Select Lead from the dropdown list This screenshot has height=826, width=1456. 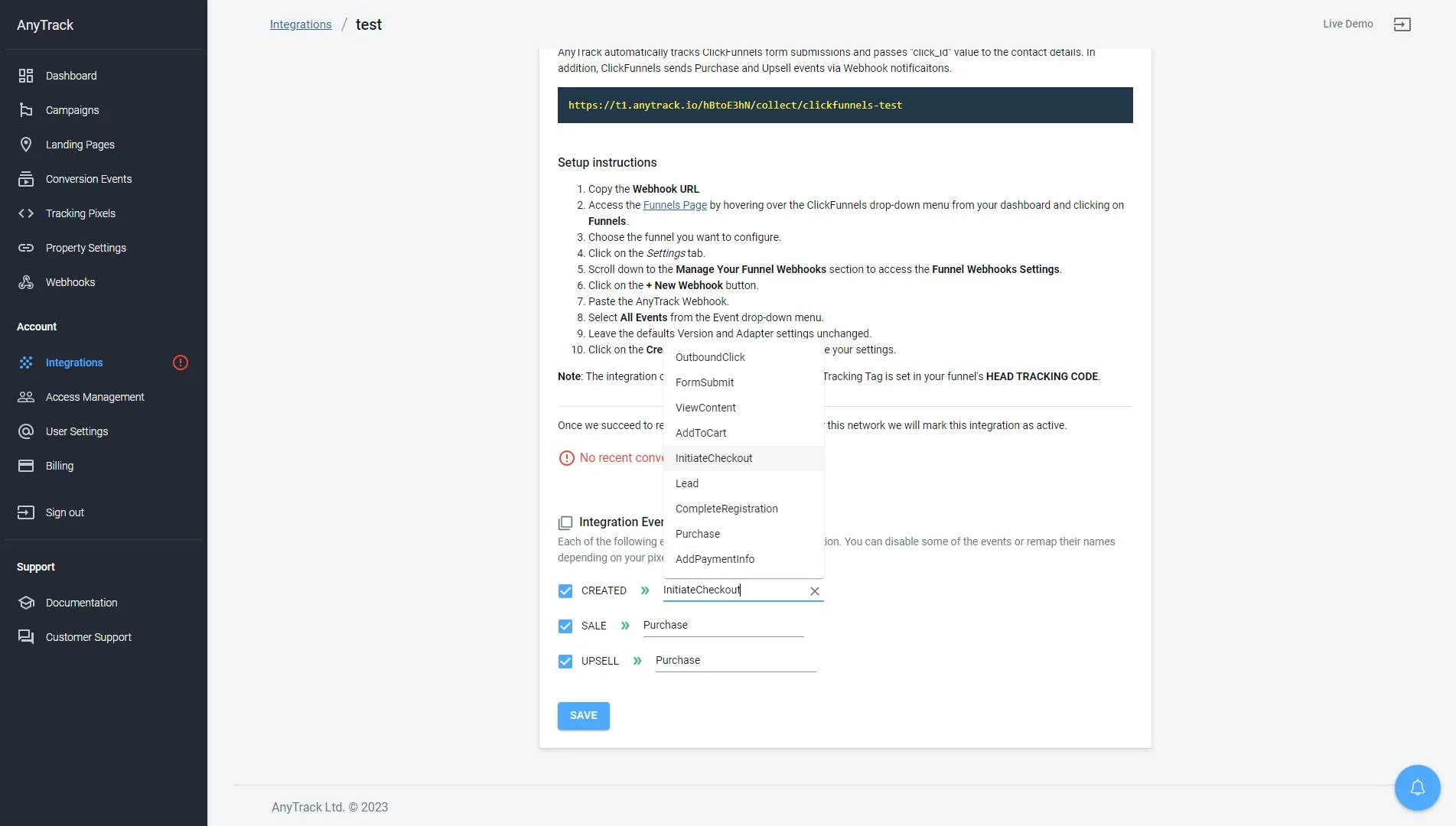pos(744,483)
